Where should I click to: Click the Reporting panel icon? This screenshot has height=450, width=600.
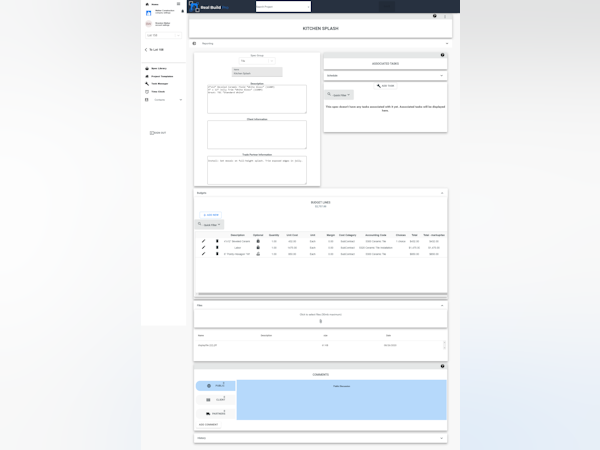click(x=194, y=44)
